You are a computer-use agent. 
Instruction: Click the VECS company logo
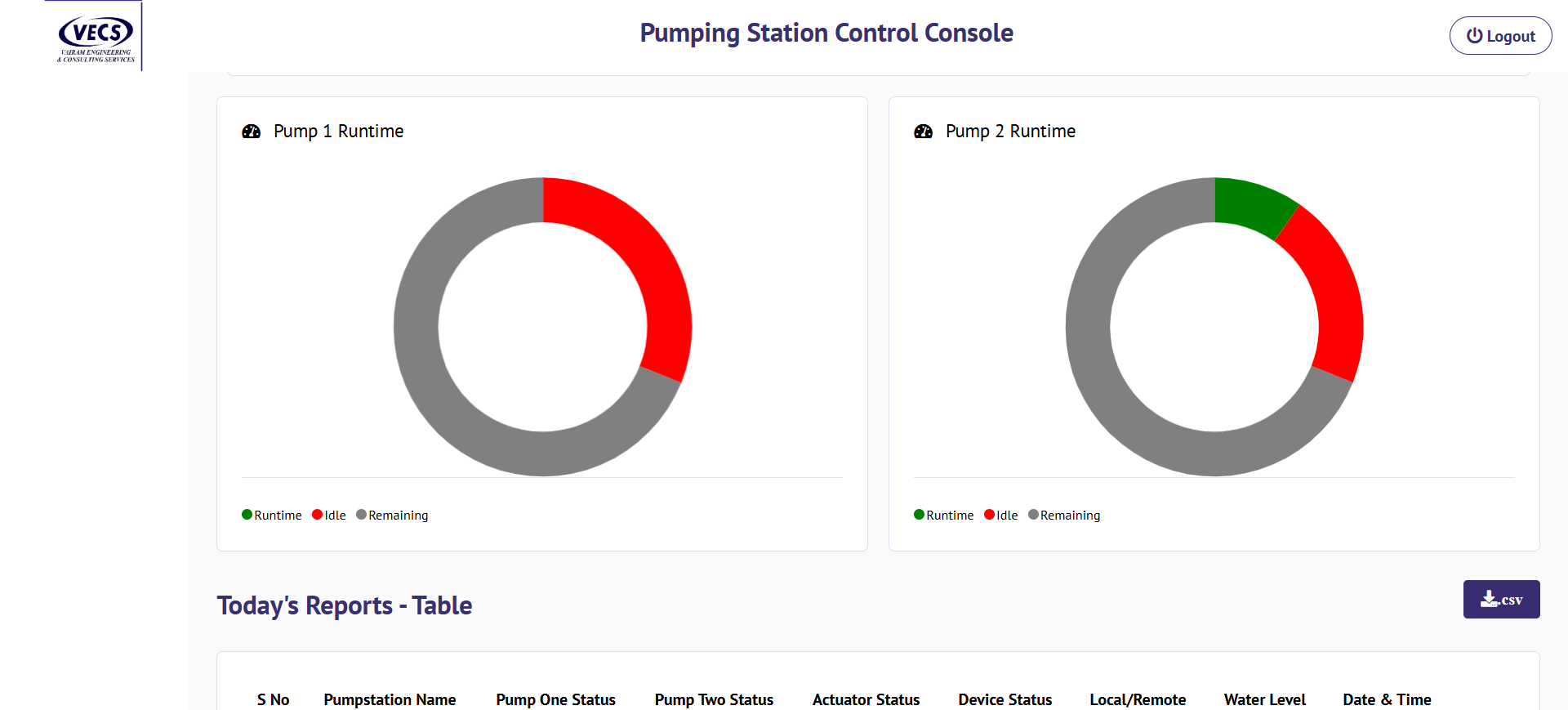click(x=96, y=38)
